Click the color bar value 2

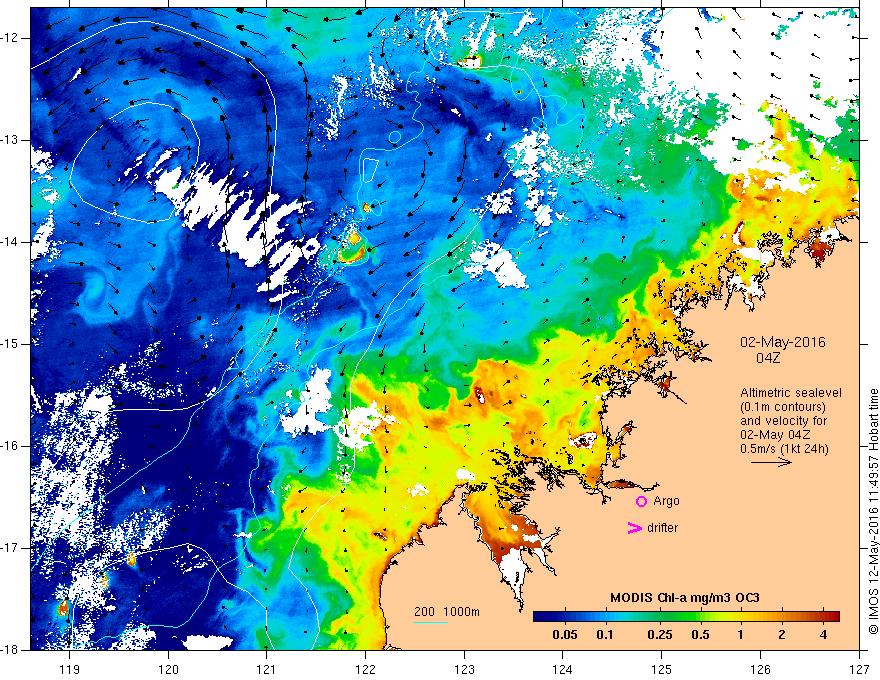coord(782,635)
